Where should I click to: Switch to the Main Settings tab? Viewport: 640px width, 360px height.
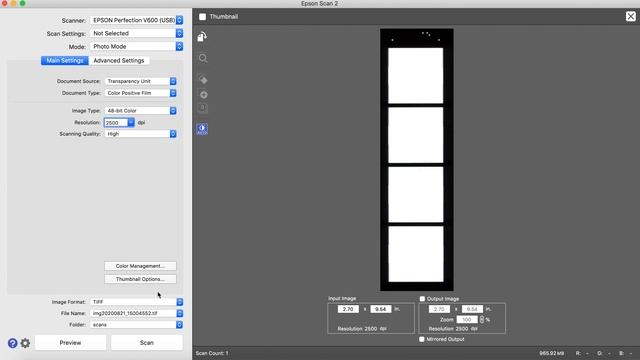coord(64,60)
